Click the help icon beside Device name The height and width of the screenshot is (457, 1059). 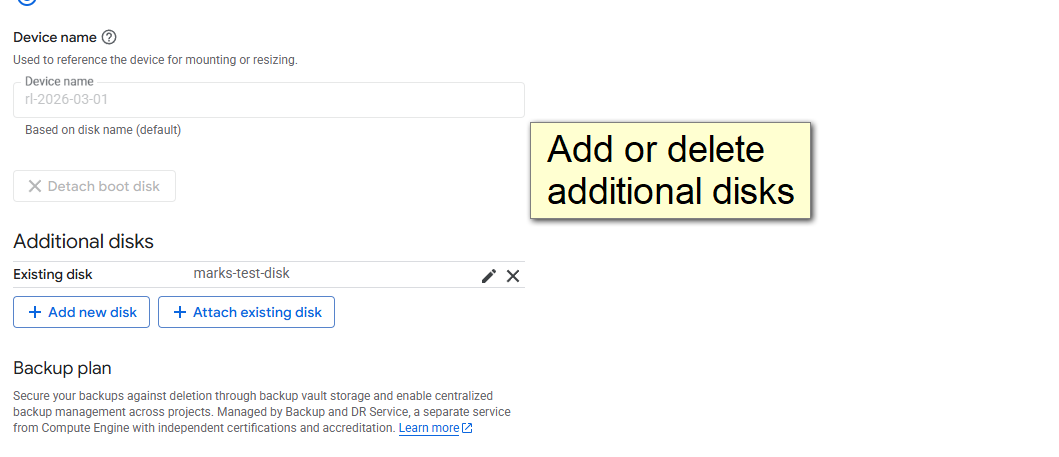[x=109, y=37]
